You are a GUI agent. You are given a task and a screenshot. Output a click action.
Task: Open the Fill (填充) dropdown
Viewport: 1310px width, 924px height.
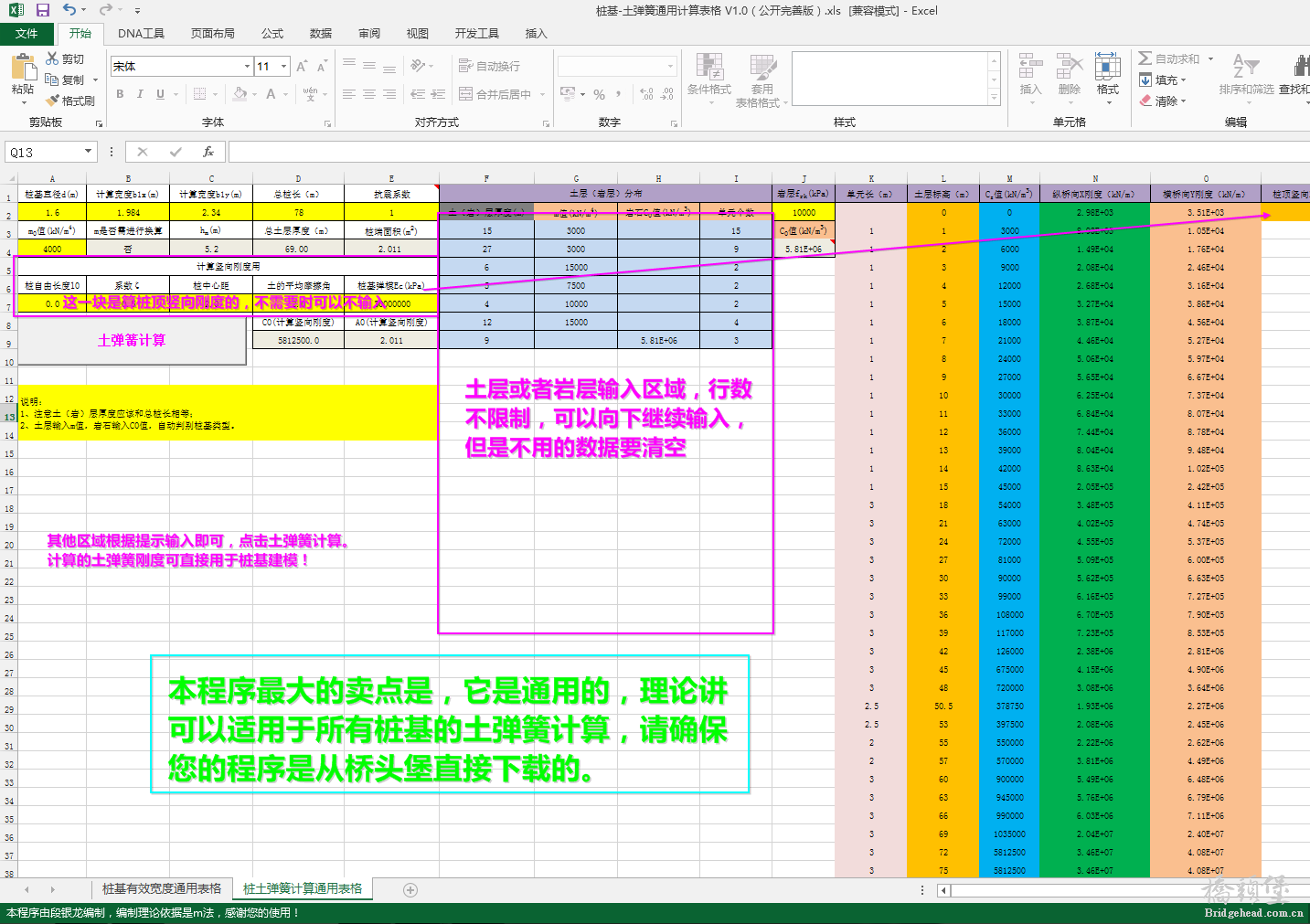point(1163,80)
